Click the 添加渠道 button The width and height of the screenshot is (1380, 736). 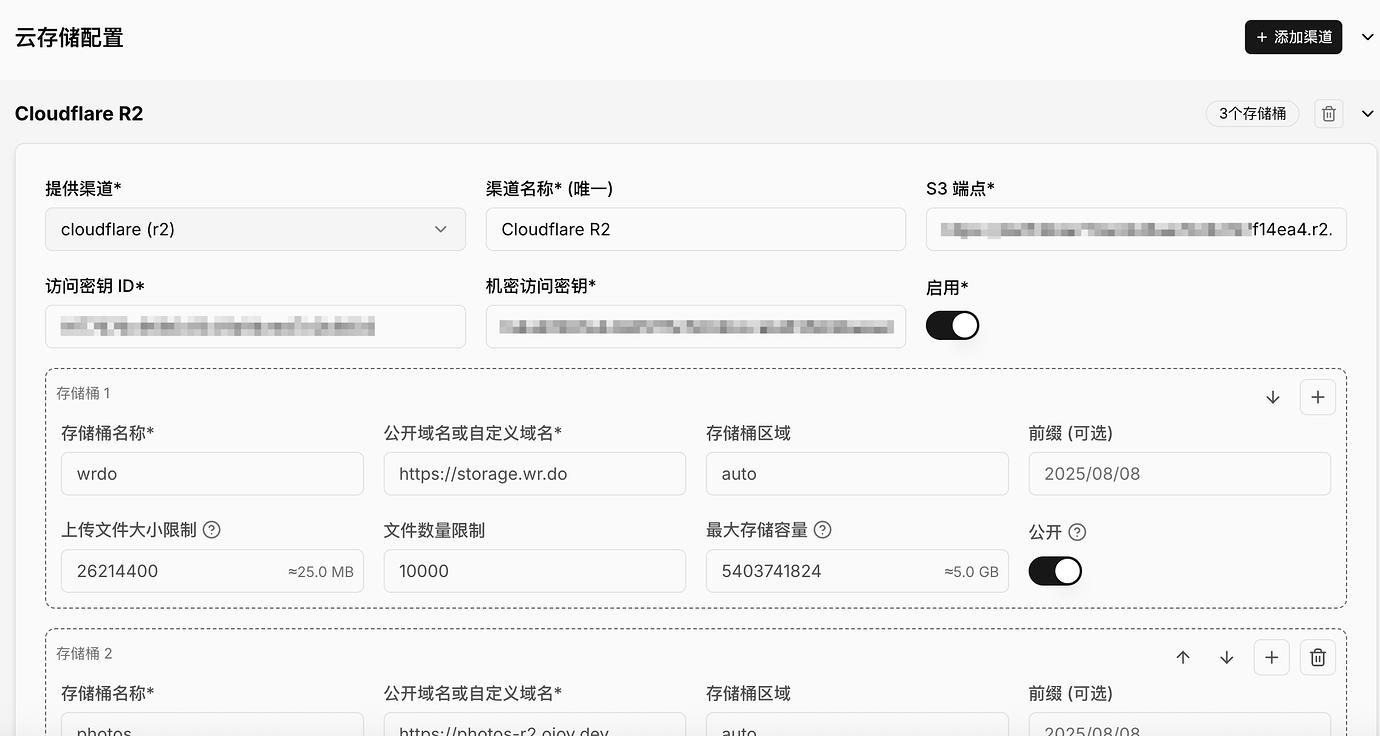coord(1293,37)
